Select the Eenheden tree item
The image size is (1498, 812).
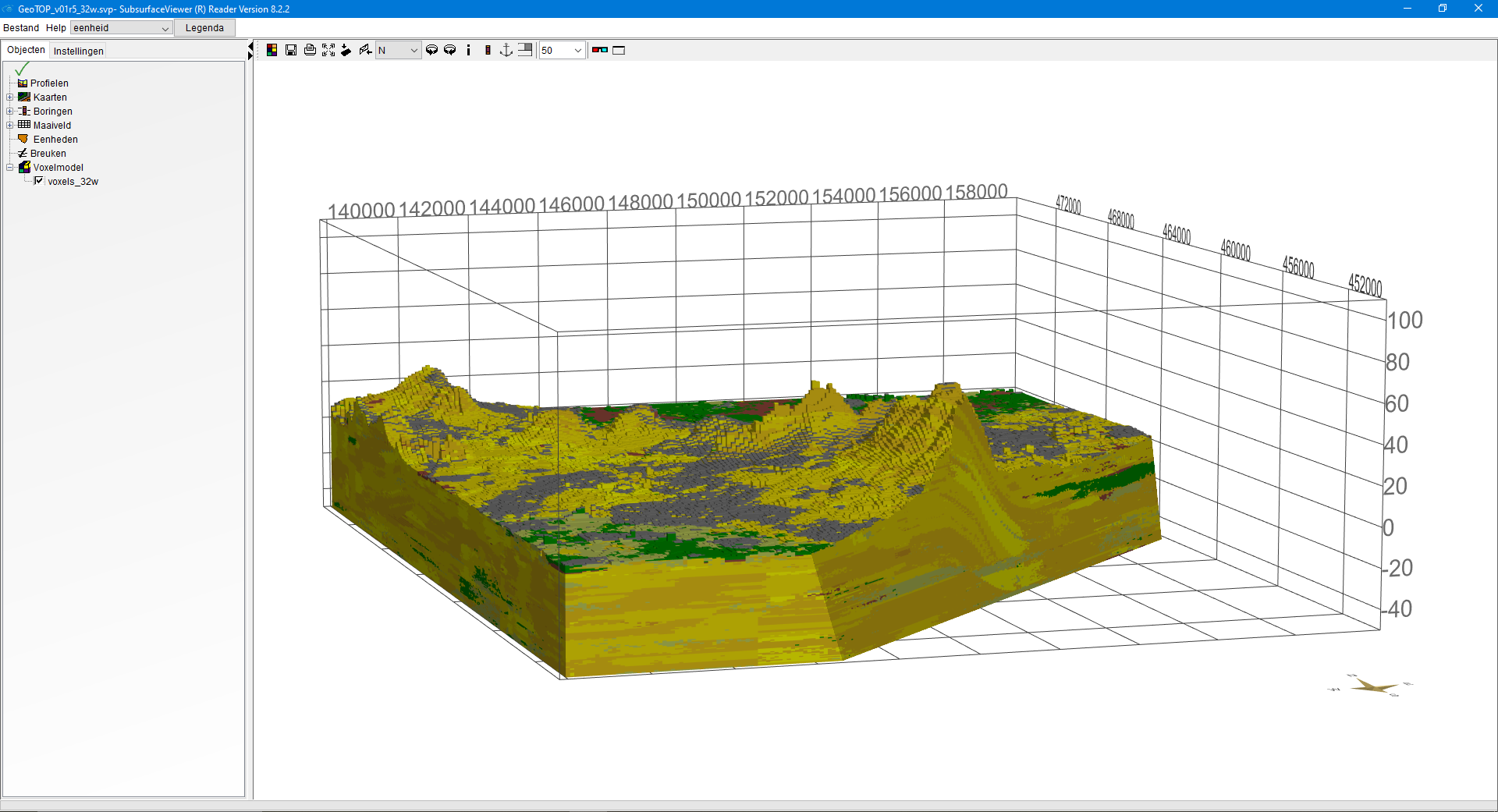55,140
